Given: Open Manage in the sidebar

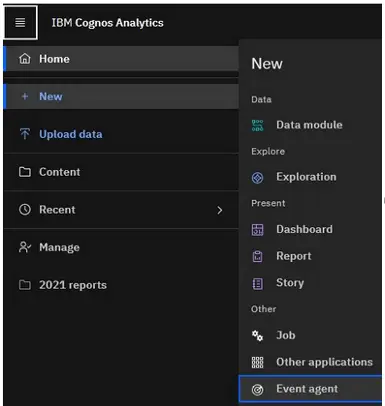Looking at the screenshot, I should click(121, 247).
